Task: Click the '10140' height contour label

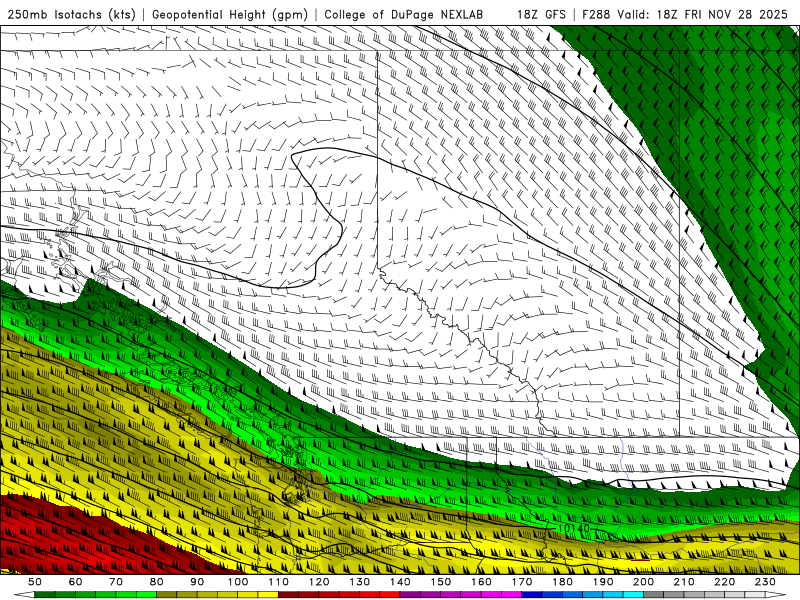Action: (573, 529)
